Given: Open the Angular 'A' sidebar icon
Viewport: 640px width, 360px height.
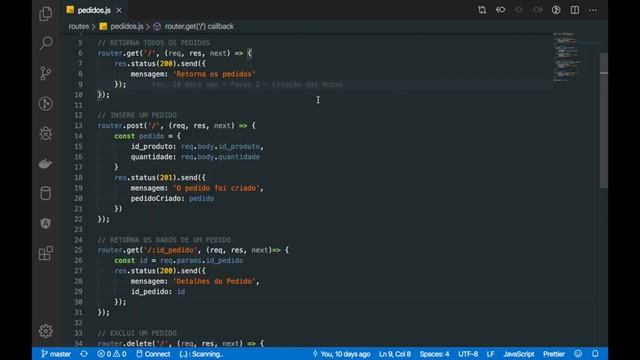Looking at the screenshot, I should click(x=46, y=223).
